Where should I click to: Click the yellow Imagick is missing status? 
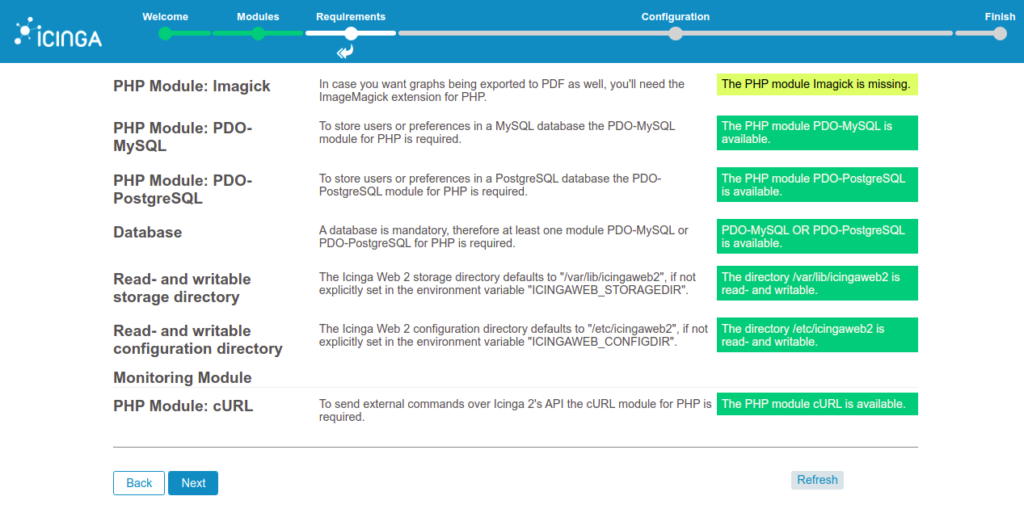[817, 84]
